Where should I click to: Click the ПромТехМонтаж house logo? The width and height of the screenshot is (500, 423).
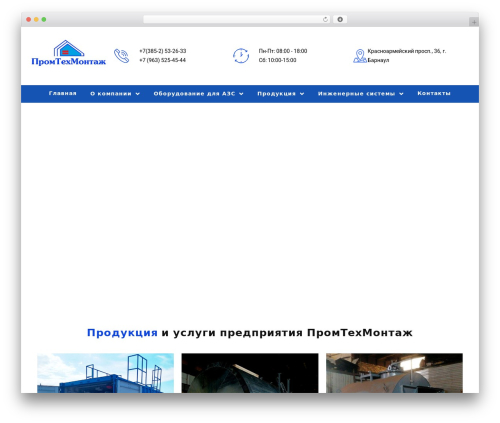point(69,53)
